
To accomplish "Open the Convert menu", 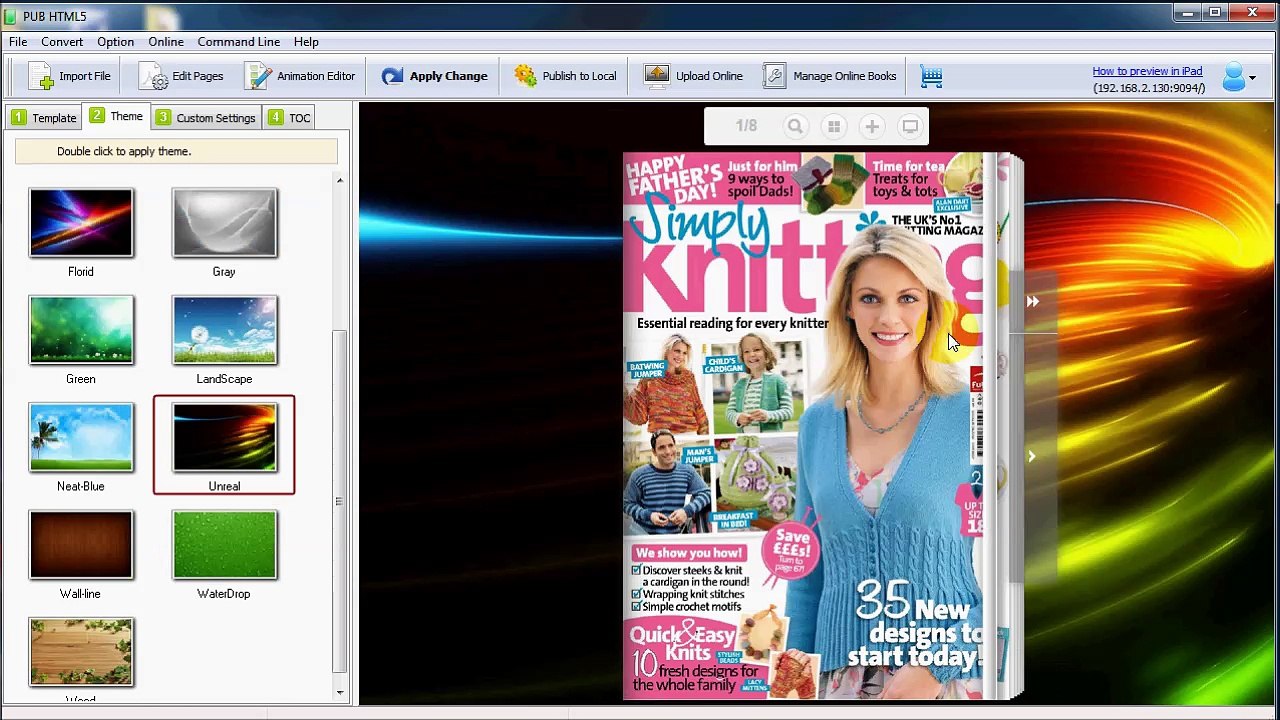I will pyautogui.click(x=62, y=42).
